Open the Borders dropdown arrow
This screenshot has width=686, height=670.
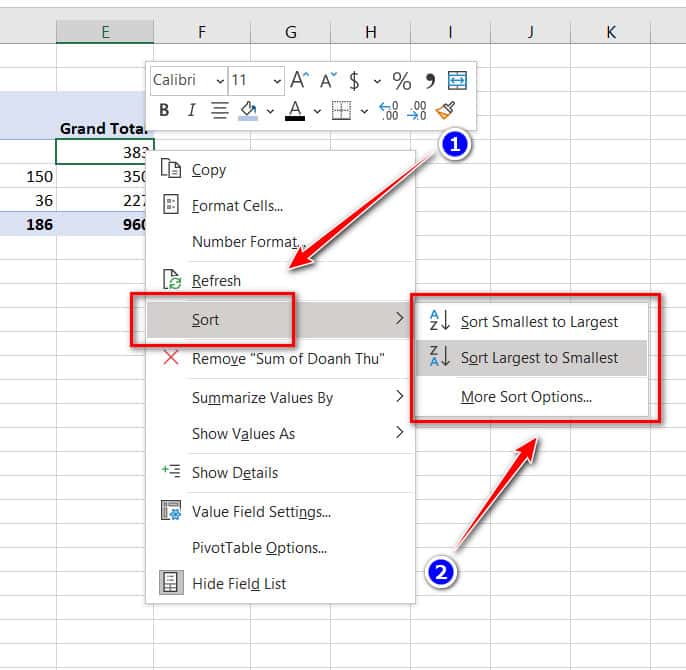tap(364, 111)
